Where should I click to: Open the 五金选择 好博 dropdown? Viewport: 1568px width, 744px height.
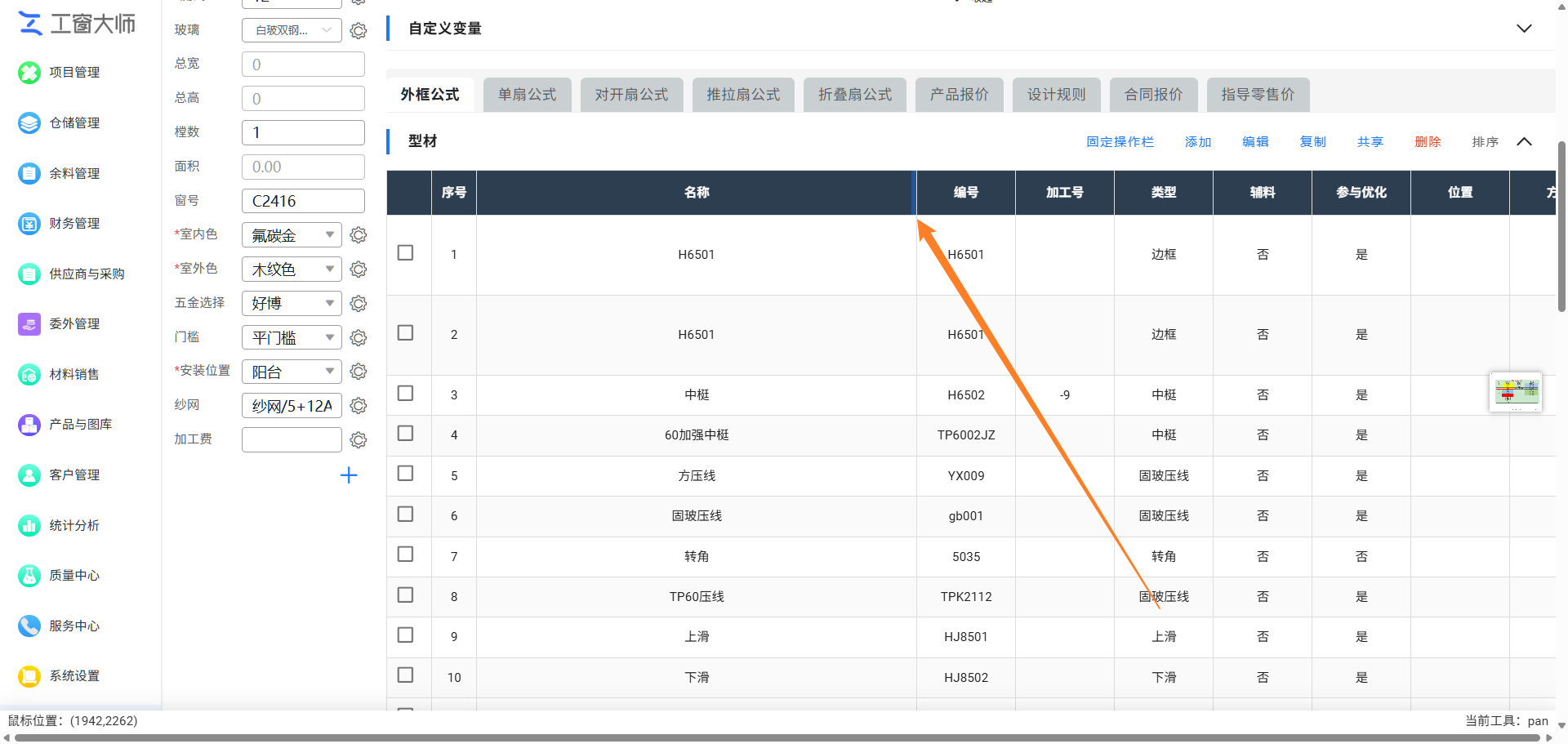click(x=292, y=304)
